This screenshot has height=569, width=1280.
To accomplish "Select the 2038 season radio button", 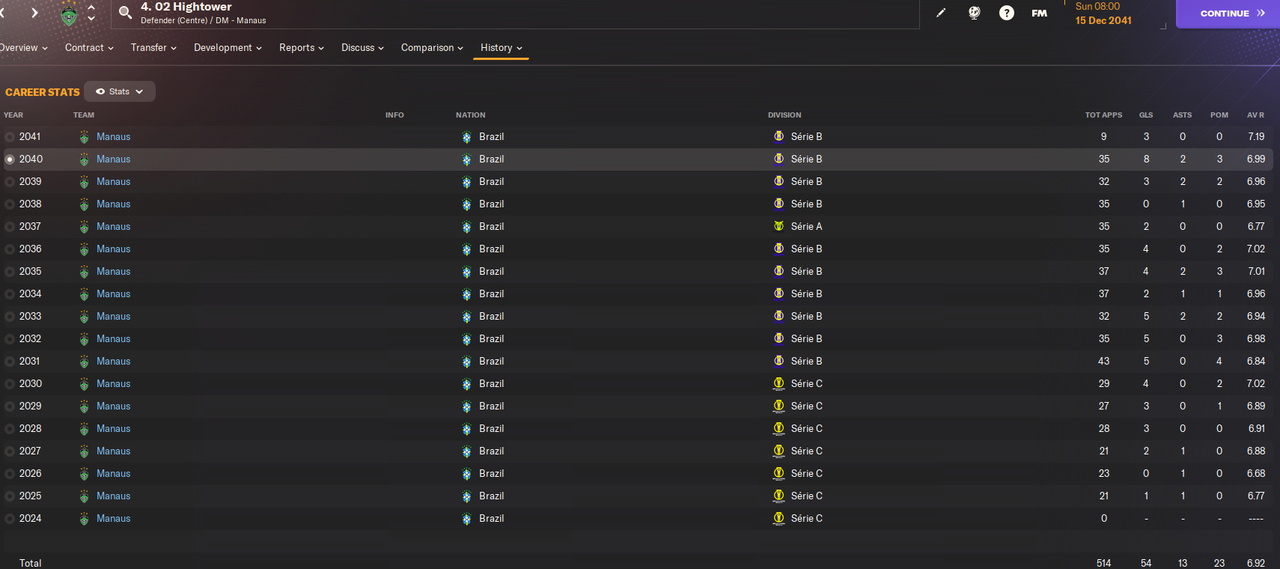I will point(10,204).
